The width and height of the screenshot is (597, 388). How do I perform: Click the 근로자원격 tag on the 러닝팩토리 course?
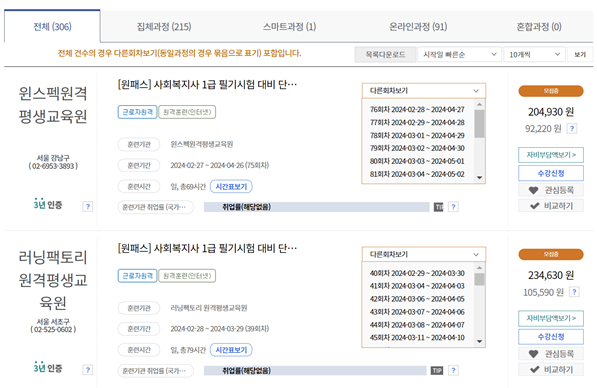tap(137, 276)
